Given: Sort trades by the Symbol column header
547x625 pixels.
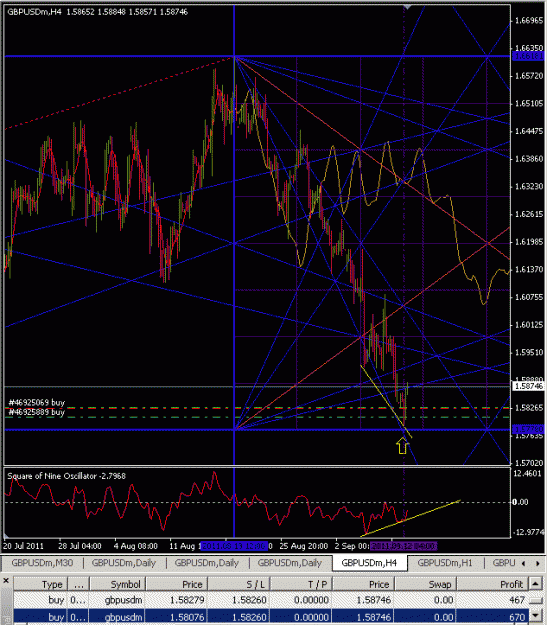Looking at the screenshot, I should pos(118,584).
